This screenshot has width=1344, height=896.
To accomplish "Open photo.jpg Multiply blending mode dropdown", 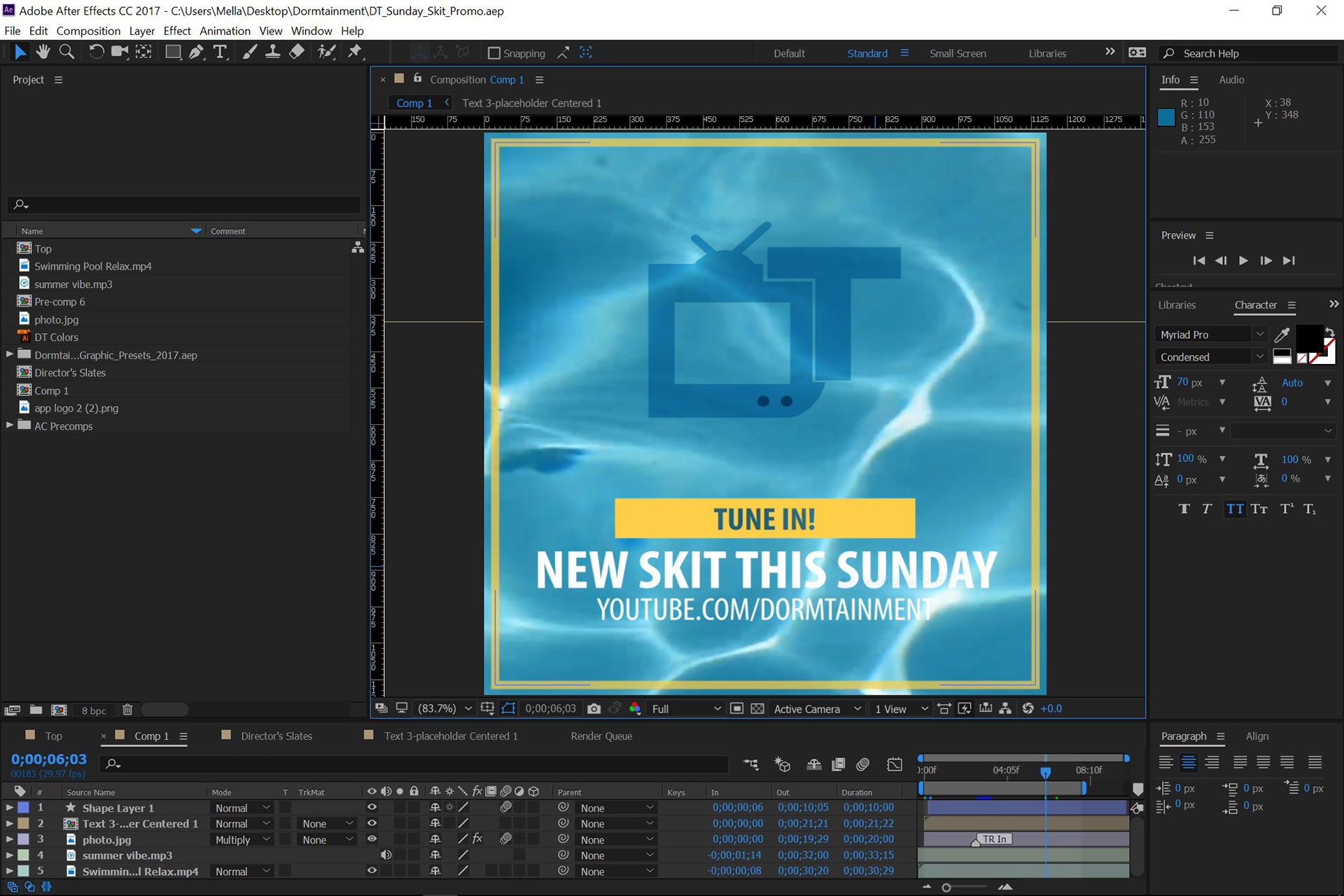I will [242, 839].
